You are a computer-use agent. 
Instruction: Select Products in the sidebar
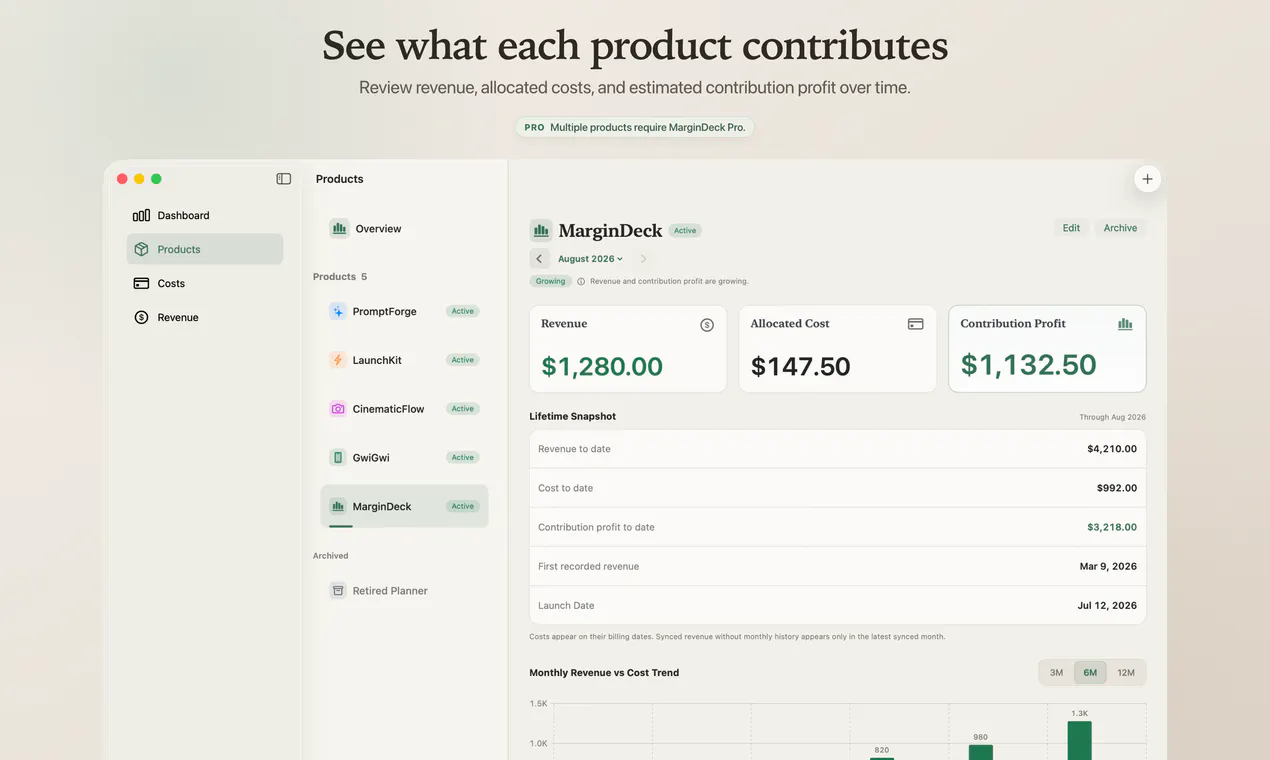[x=205, y=249]
